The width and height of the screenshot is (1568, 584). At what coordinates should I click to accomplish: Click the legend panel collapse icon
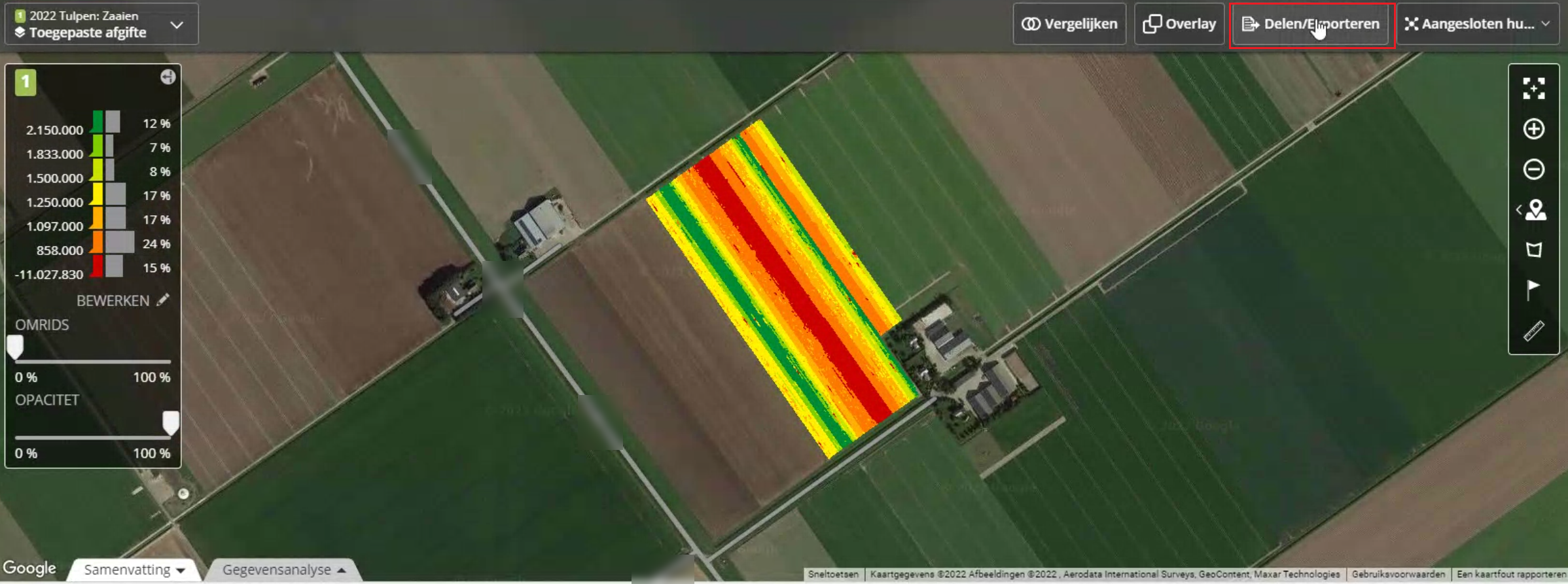pos(168,77)
